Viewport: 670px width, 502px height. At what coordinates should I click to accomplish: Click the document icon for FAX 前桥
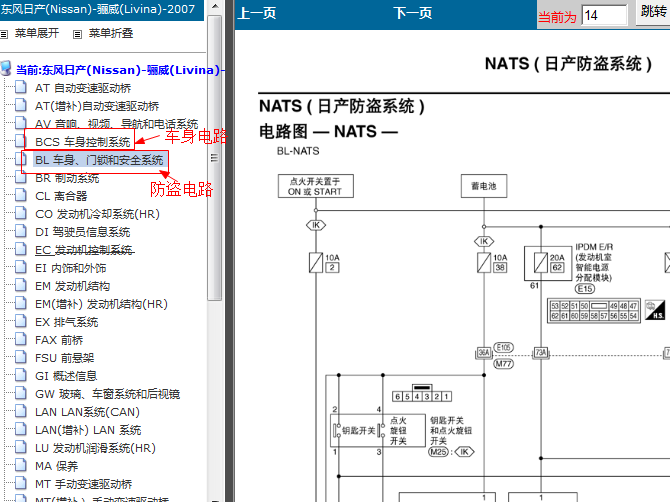[x=21, y=339]
